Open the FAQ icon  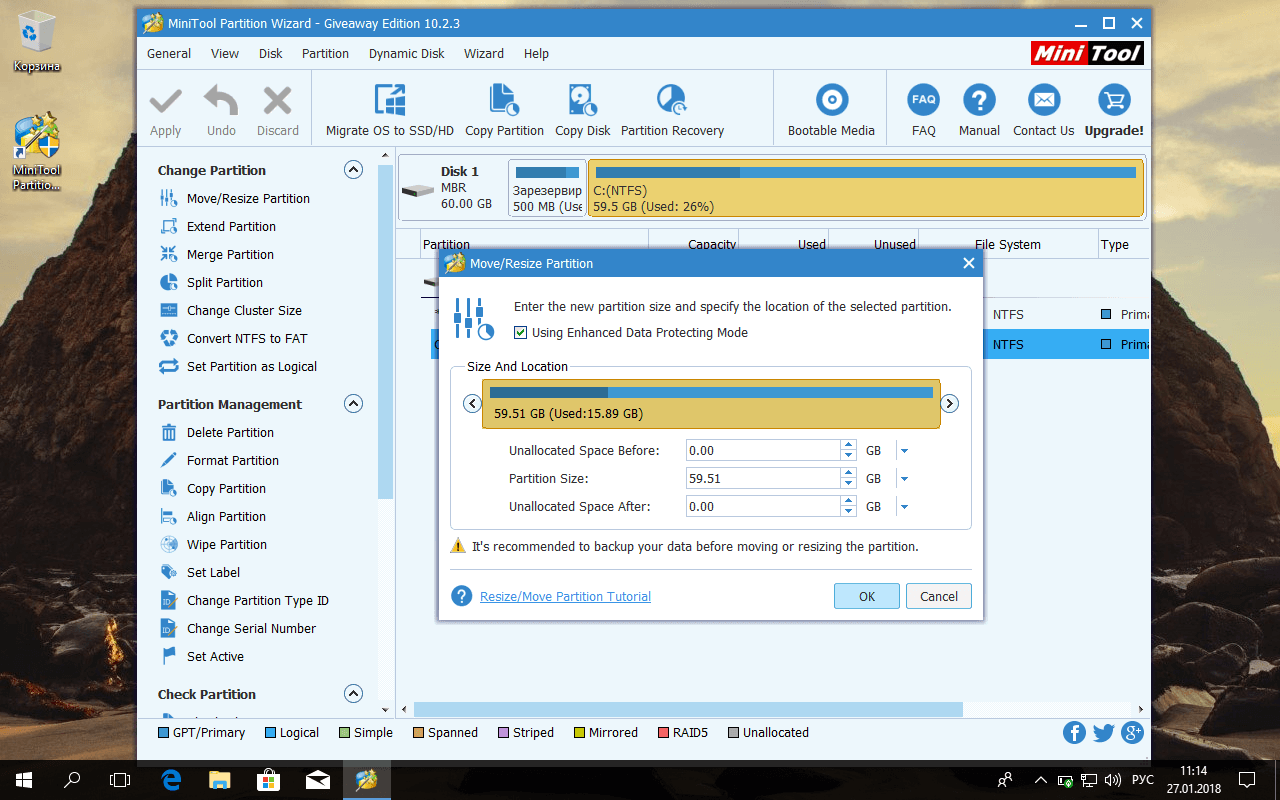[924, 100]
